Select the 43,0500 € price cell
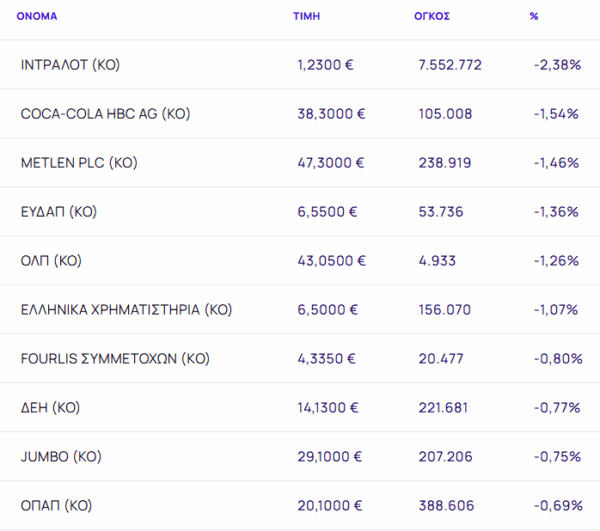Viewport: 600px width, 531px height. click(x=331, y=261)
